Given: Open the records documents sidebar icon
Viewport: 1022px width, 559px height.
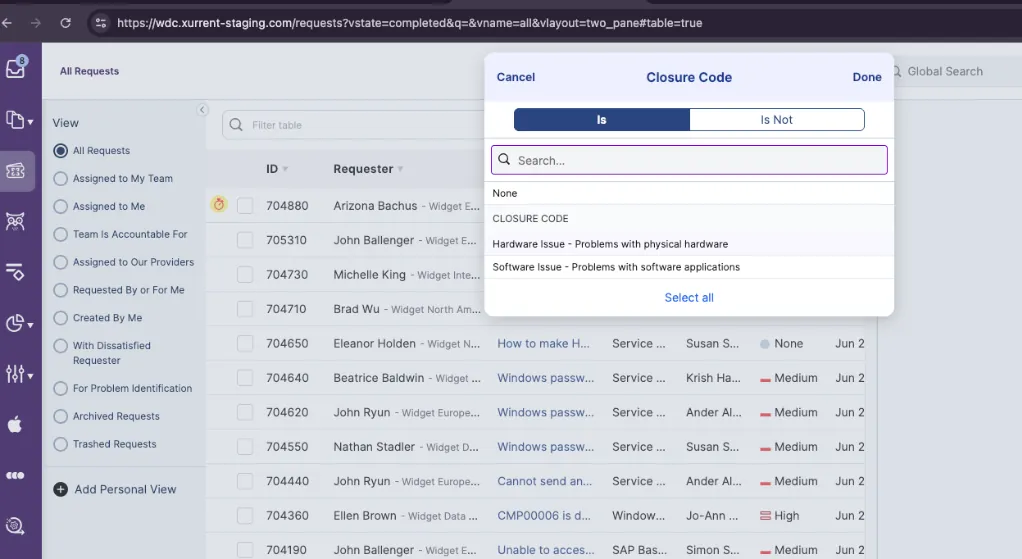Looking at the screenshot, I should 14,120.
